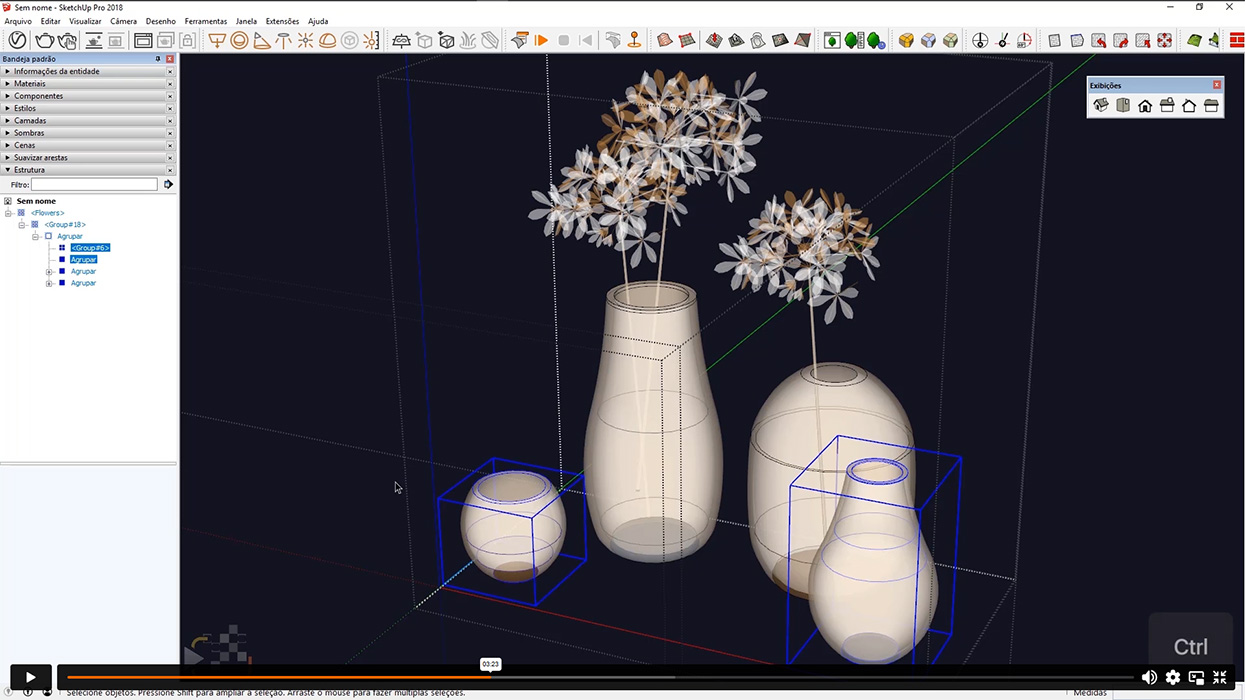Open the Câmera menu
The width and height of the screenshot is (1245, 700).
[x=123, y=21]
